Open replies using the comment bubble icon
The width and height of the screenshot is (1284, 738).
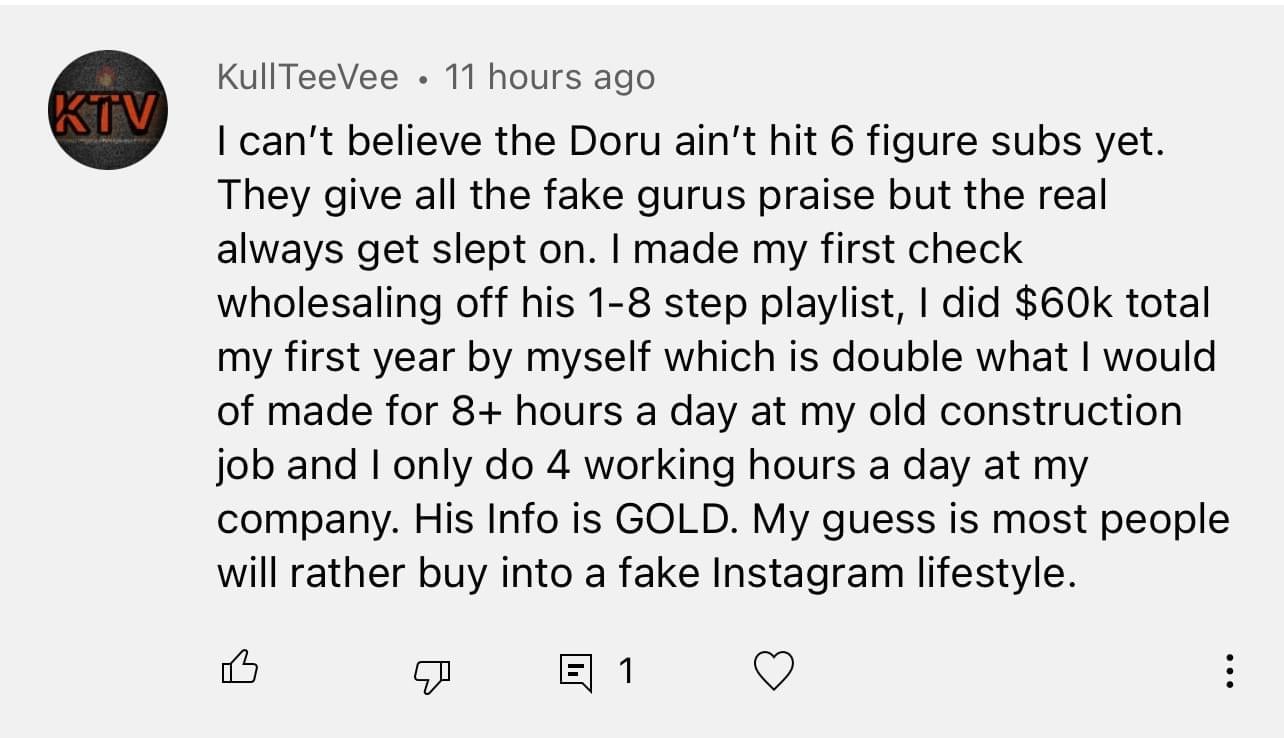pyautogui.click(x=576, y=671)
